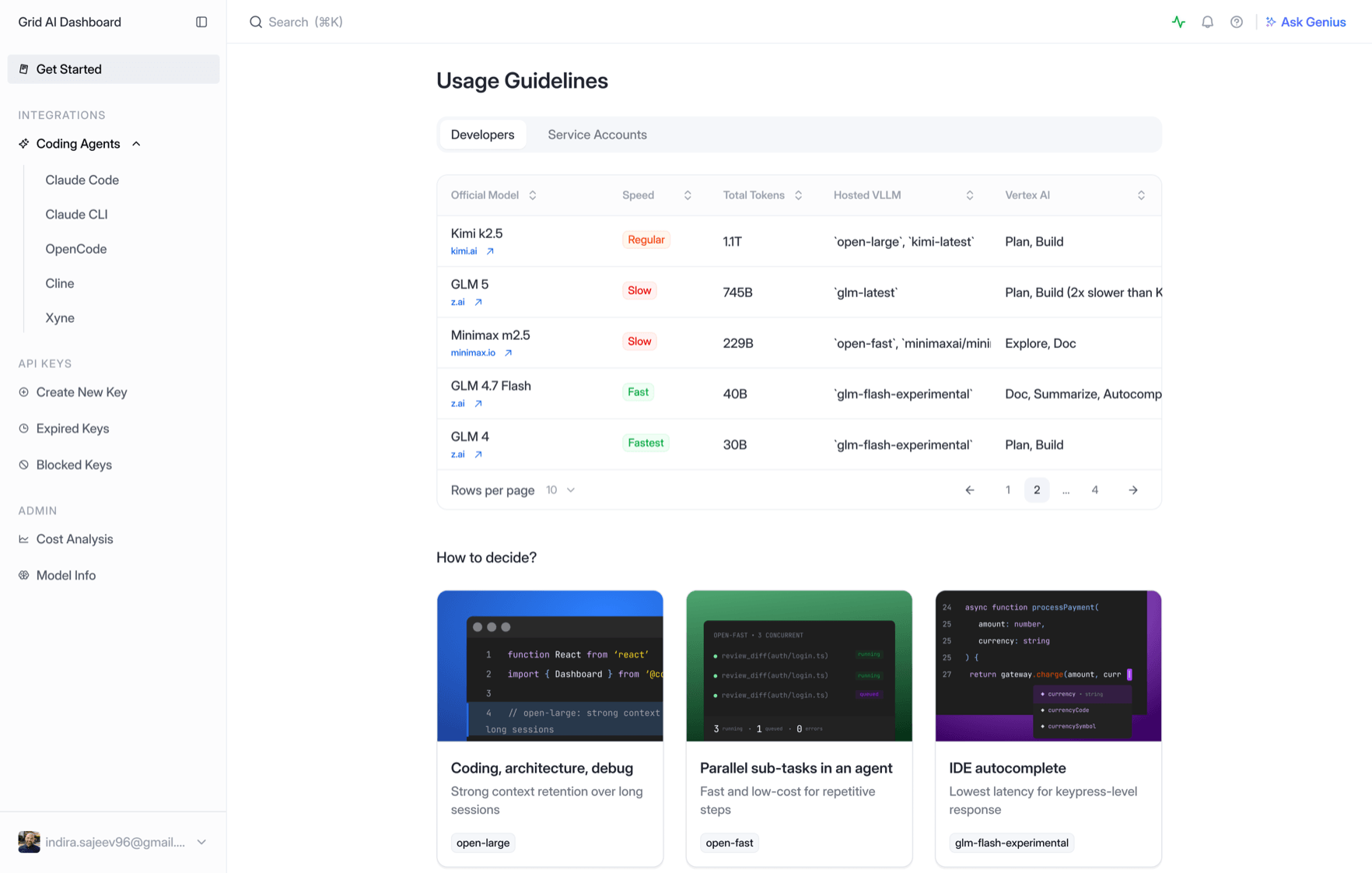Go to previous page arrow
1372x873 pixels.
(970, 490)
